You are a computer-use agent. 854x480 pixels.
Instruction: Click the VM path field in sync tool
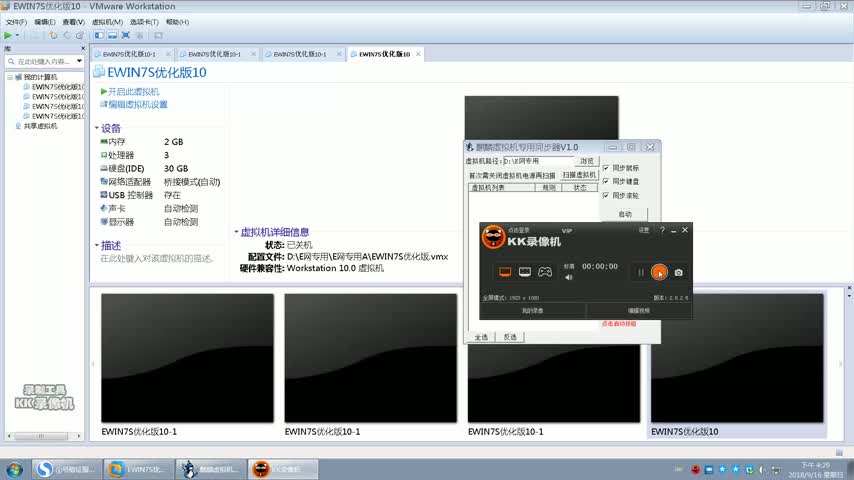tap(538, 161)
